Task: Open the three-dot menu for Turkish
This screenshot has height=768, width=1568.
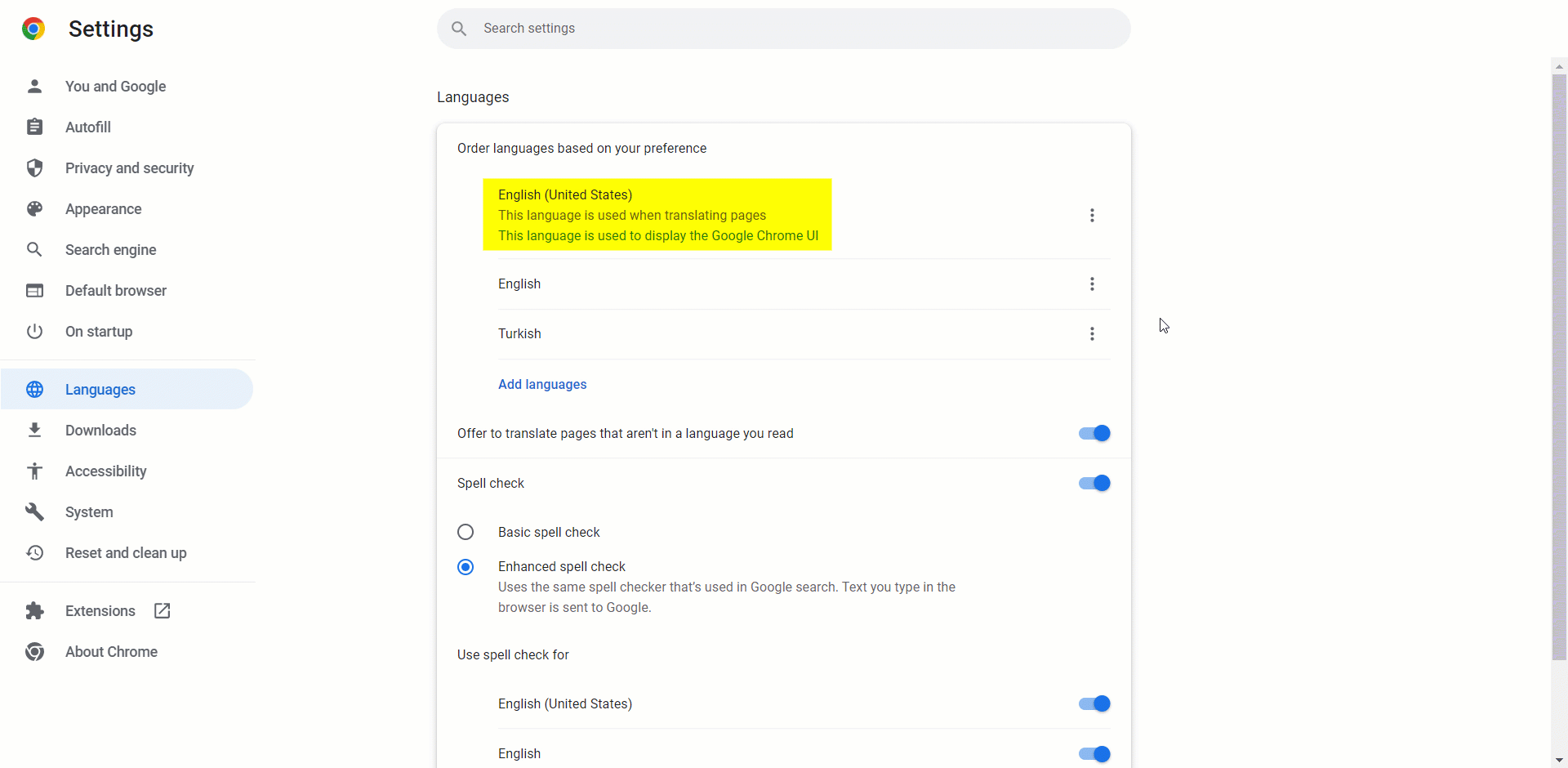Action: (x=1092, y=333)
